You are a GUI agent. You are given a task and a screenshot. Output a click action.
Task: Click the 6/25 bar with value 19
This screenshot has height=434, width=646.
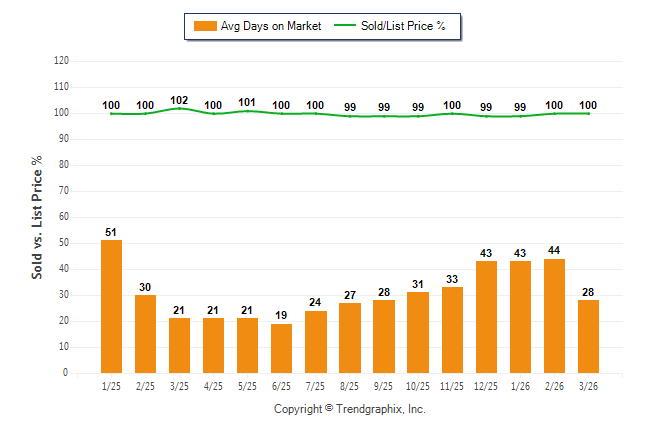281,348
